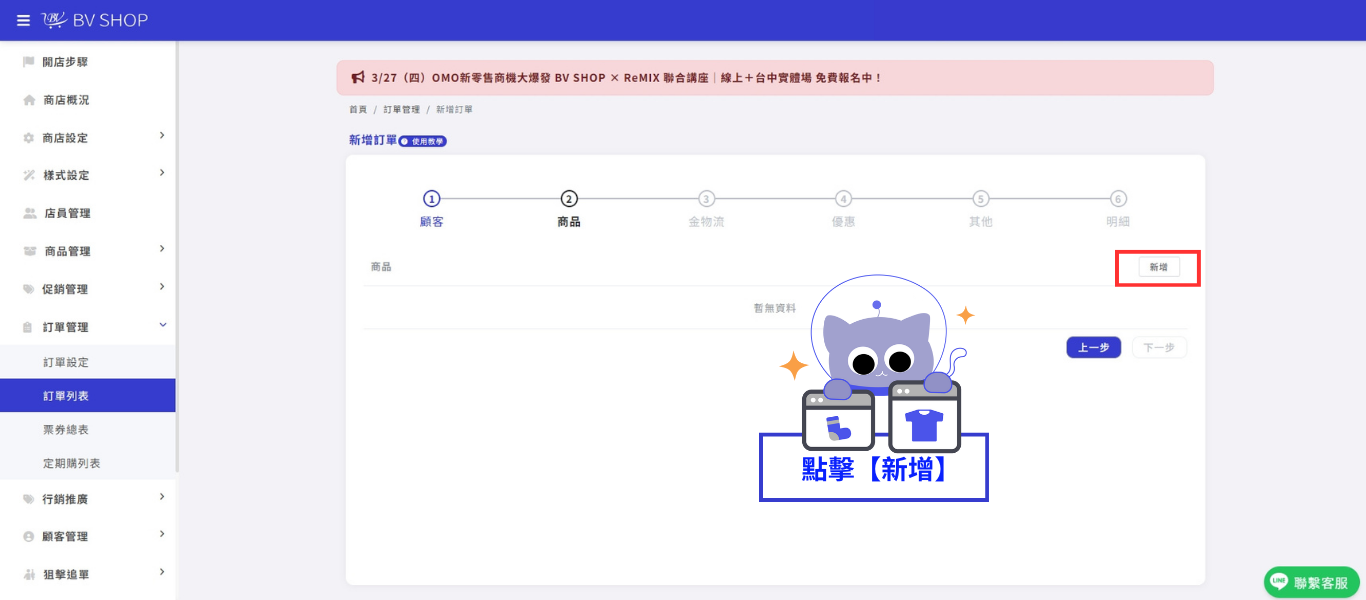
Task: Select step 4 優惠
Action: pos(844,209)
